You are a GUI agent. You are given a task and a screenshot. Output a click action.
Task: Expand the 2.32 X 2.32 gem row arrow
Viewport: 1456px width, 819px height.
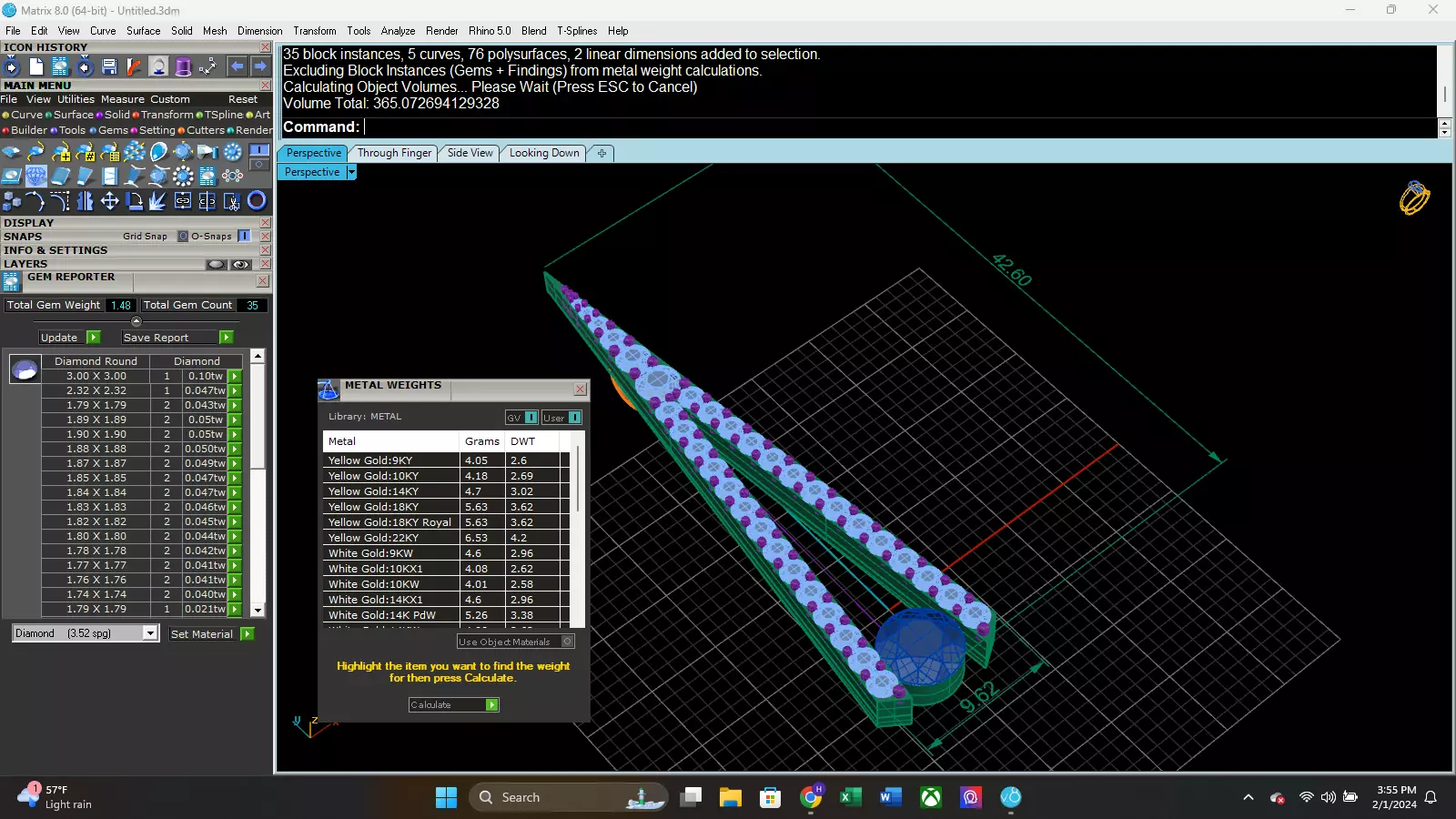(235, 390)
